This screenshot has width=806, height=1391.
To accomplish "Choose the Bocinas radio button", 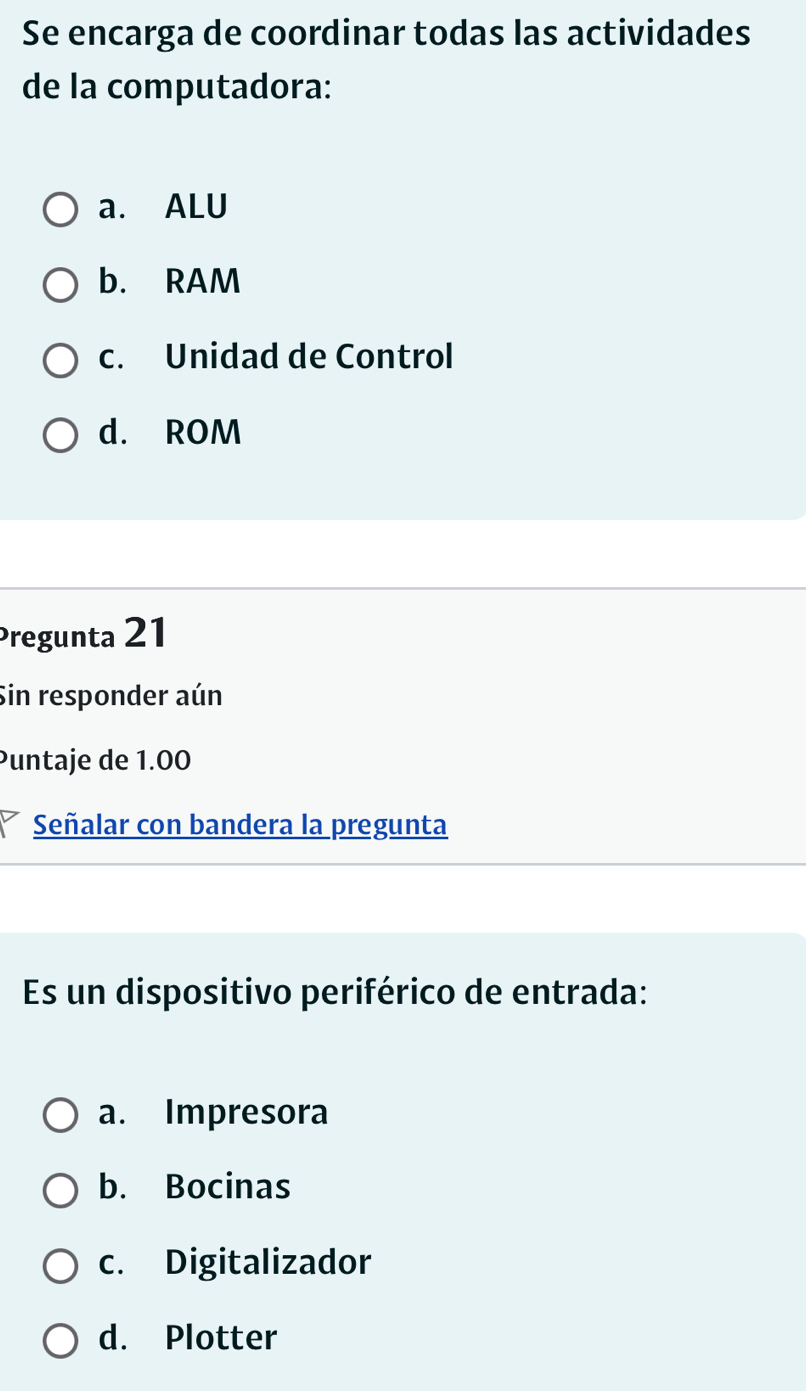I will (60, 1190).
